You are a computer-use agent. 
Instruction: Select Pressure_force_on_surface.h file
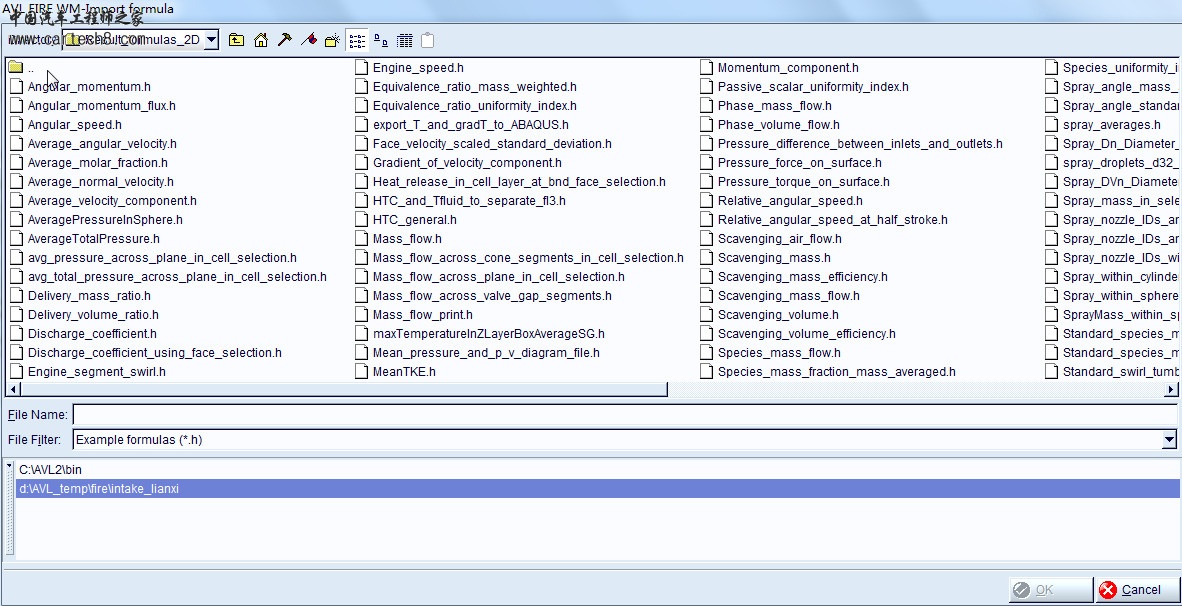[x=791, y=163]
